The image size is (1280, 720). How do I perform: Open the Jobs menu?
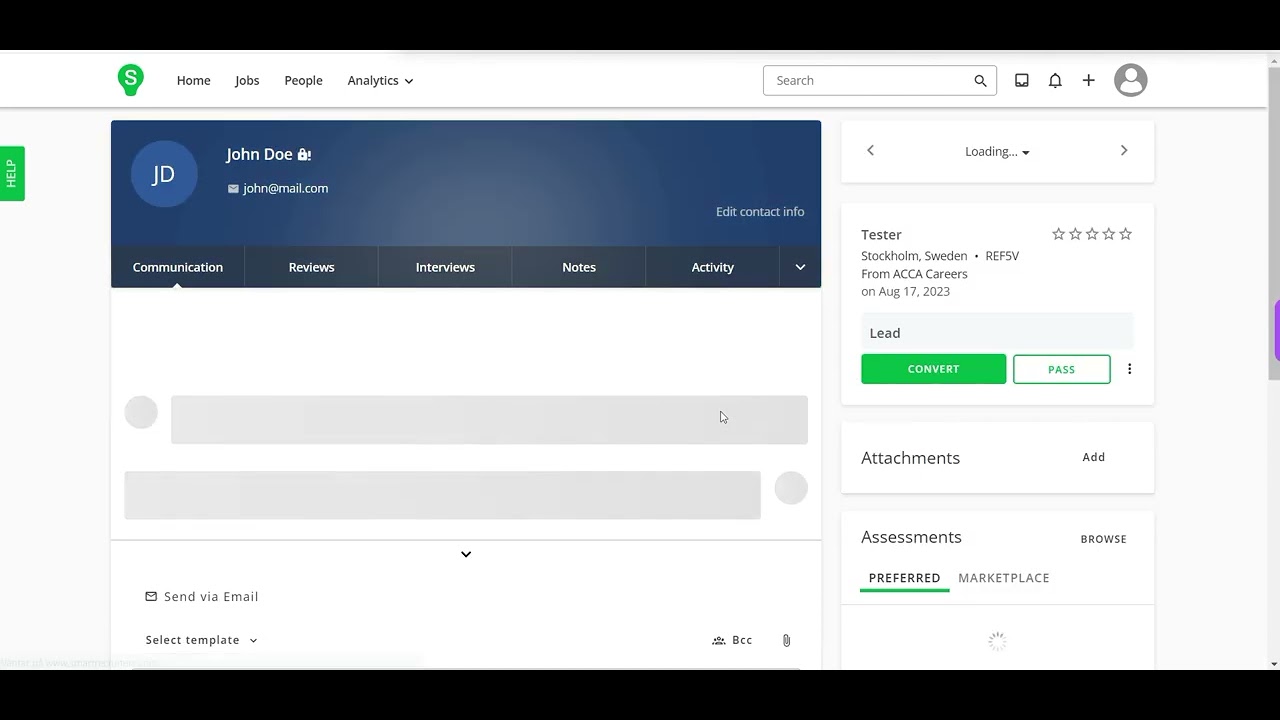coord(247,80)
